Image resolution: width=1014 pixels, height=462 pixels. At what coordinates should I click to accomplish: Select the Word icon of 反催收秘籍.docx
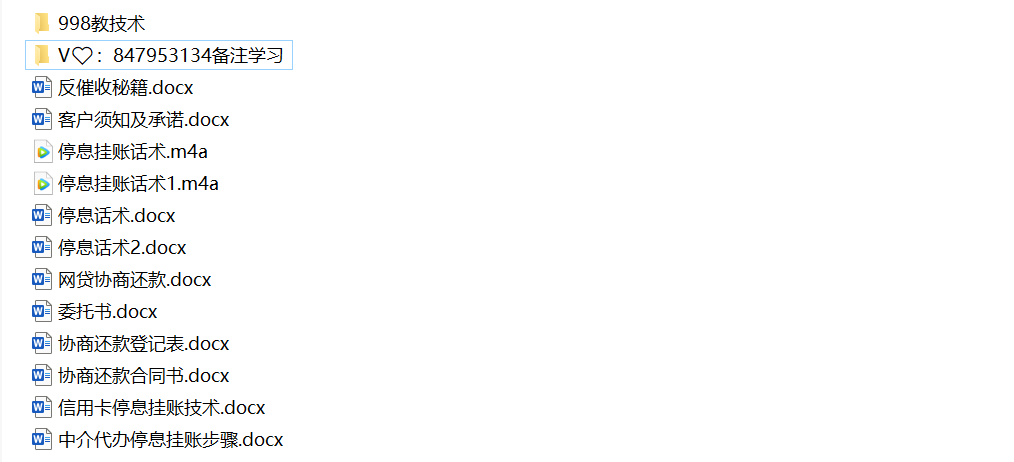[42, 87]
